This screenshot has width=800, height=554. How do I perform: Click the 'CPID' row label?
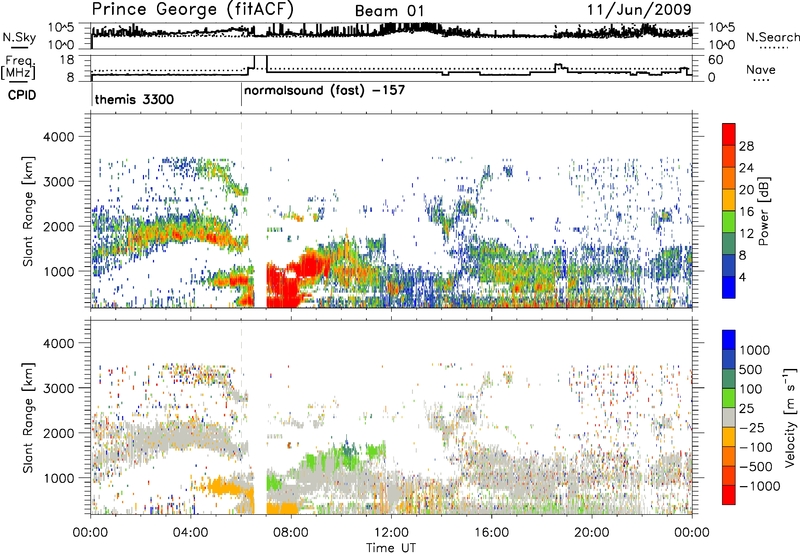(22, 95)
